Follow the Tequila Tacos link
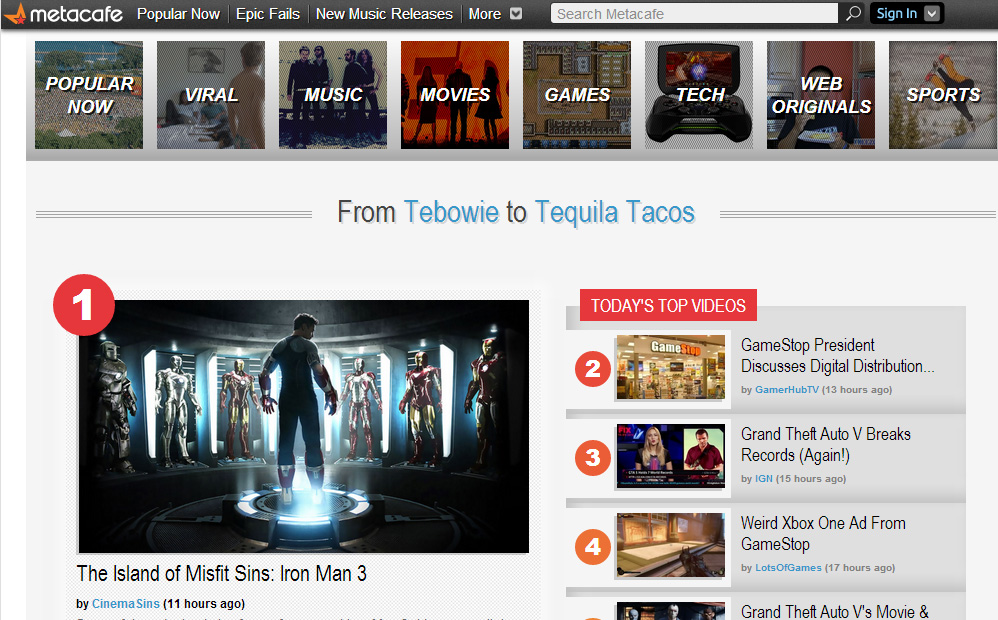998x620 pixels. [614, 212]
